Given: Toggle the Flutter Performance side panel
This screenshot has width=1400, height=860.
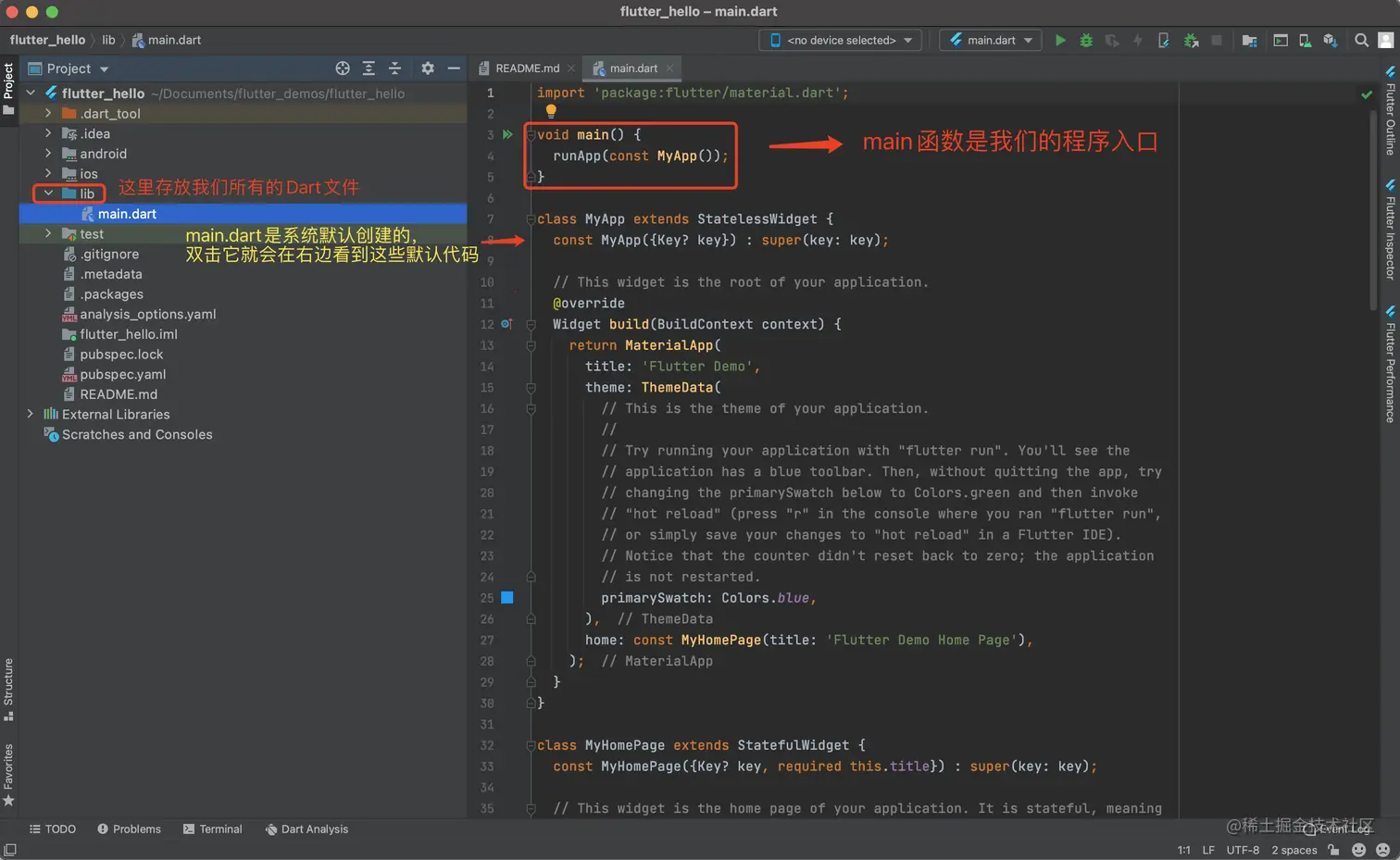Looking at the screenshot, I should (1390, 365).
